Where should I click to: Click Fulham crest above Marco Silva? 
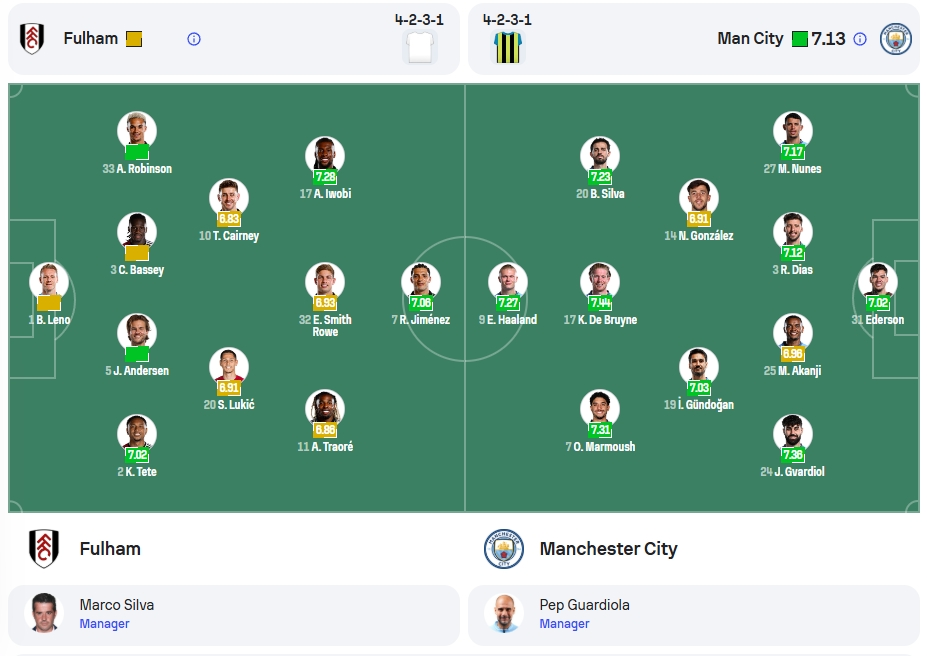click(x=44, y=548)
